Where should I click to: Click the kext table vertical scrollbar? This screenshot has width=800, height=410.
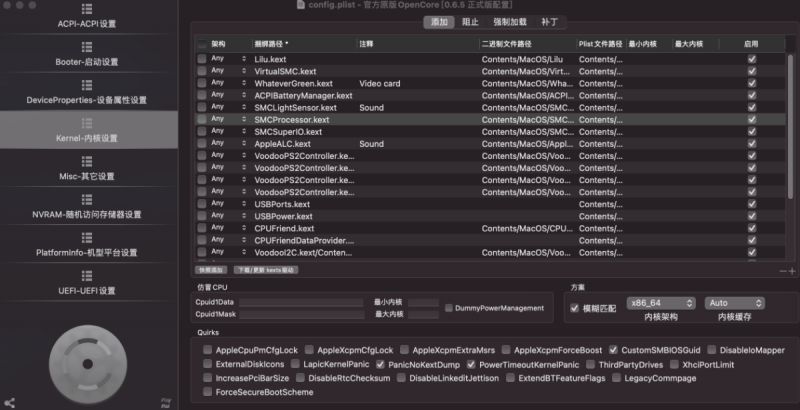790,126
